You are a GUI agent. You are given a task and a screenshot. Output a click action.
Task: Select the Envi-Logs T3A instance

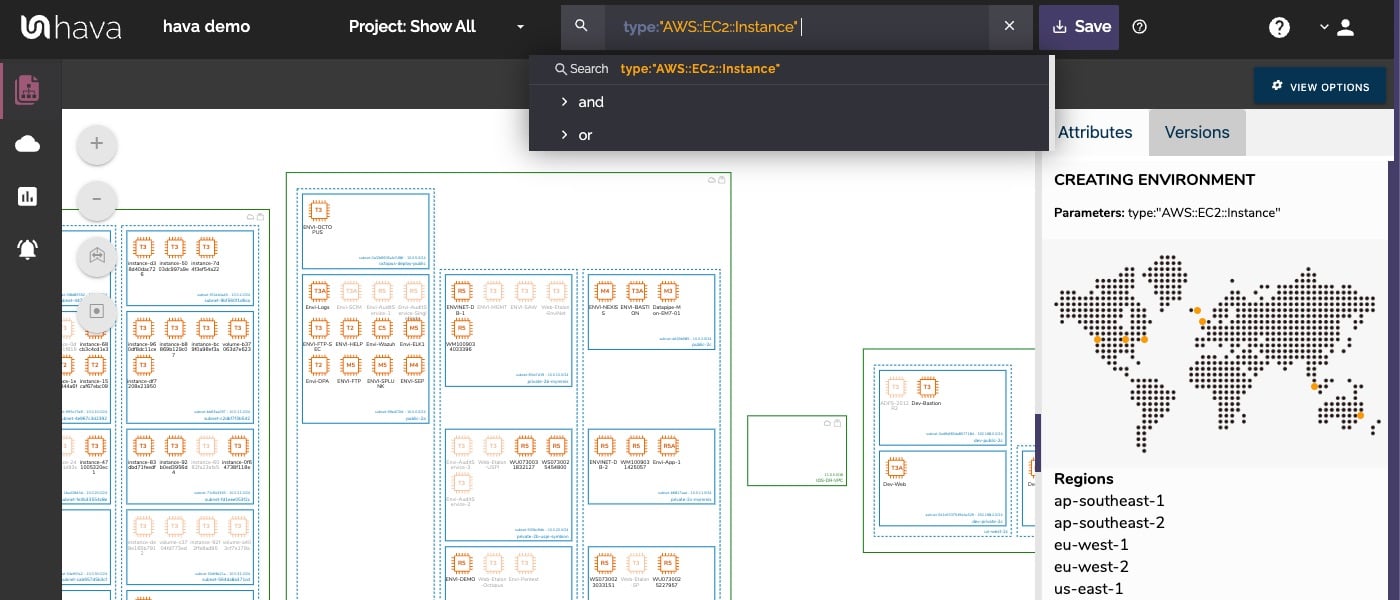[x=318, y=291]
